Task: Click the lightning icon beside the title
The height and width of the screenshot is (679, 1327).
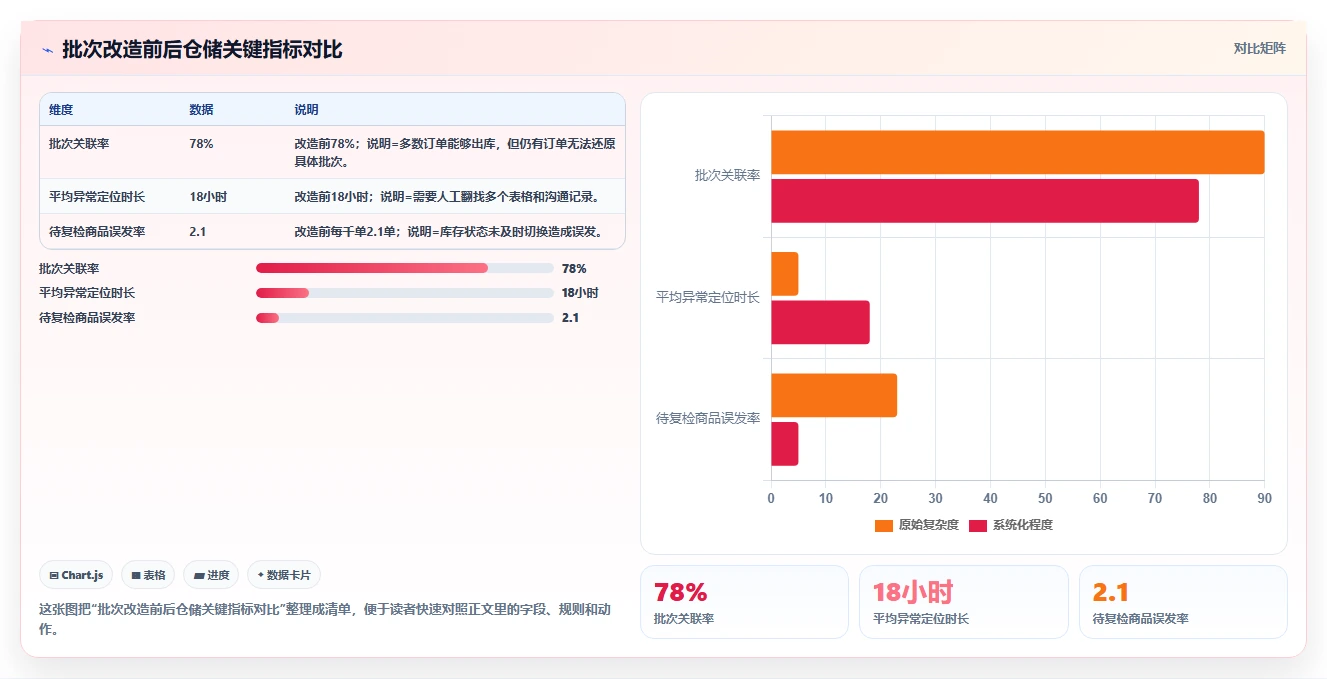Action: [x=47, y=50]
